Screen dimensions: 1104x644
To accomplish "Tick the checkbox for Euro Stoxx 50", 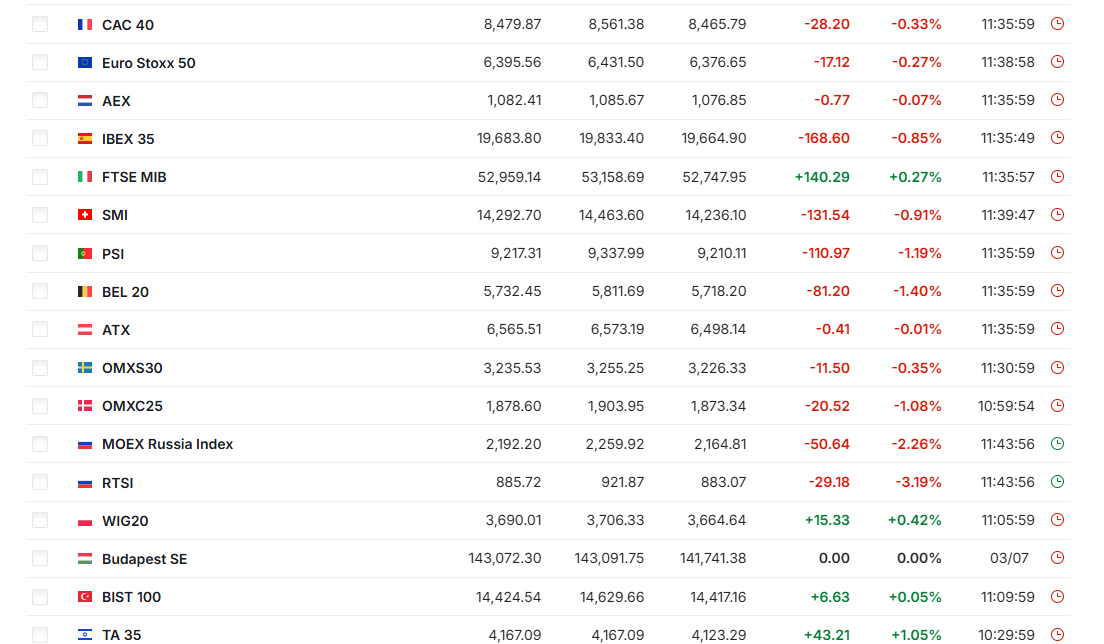I will coord(40,63).
